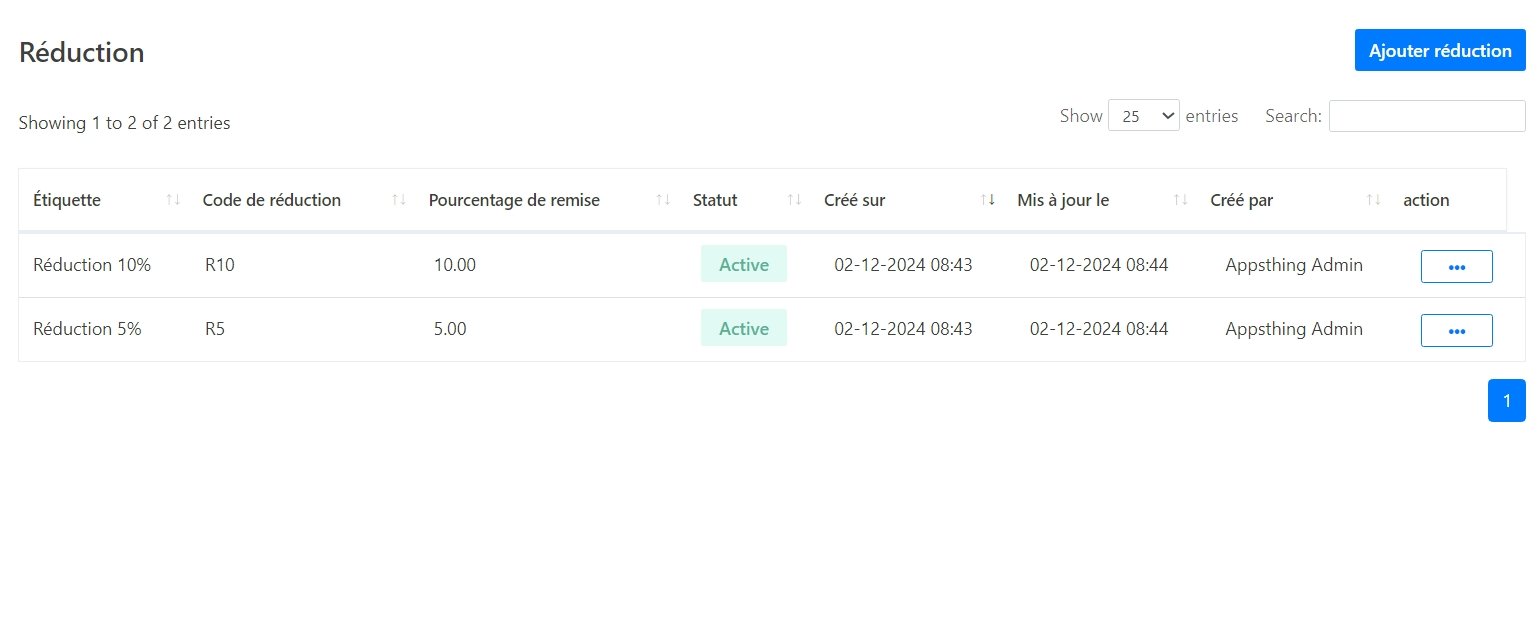Click the action column header
1538x639 pixels.
tap(1426, 200)
